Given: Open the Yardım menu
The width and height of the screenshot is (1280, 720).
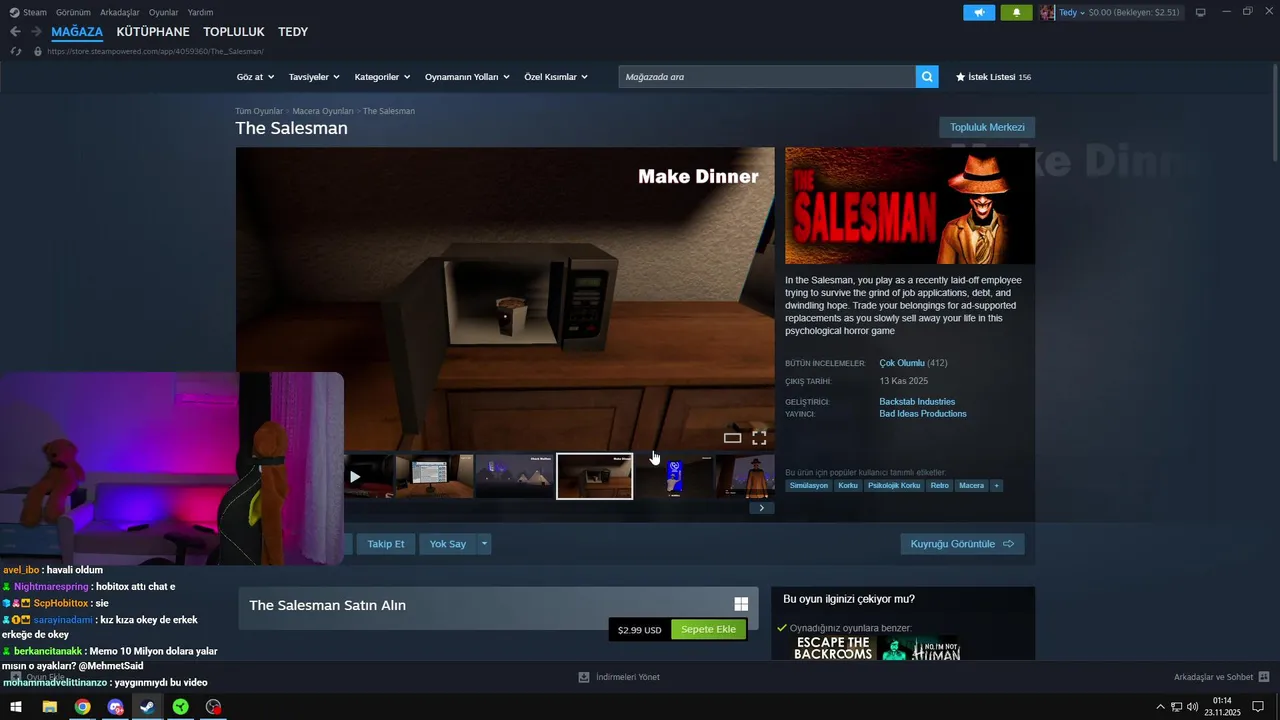Looking at the screenshot, I should [200, 12].
